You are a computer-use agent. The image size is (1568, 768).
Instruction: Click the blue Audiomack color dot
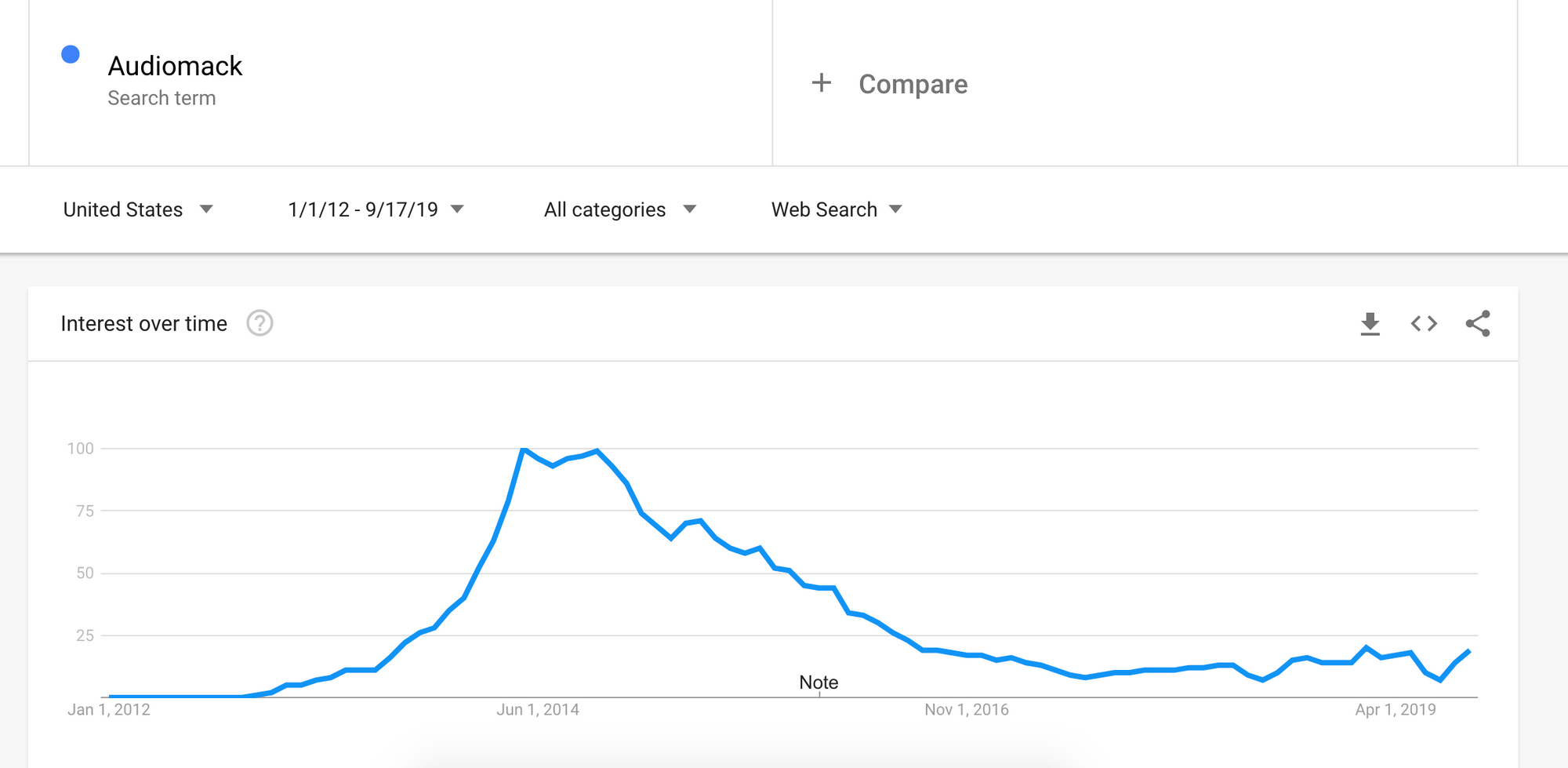(x=71, y=54)
